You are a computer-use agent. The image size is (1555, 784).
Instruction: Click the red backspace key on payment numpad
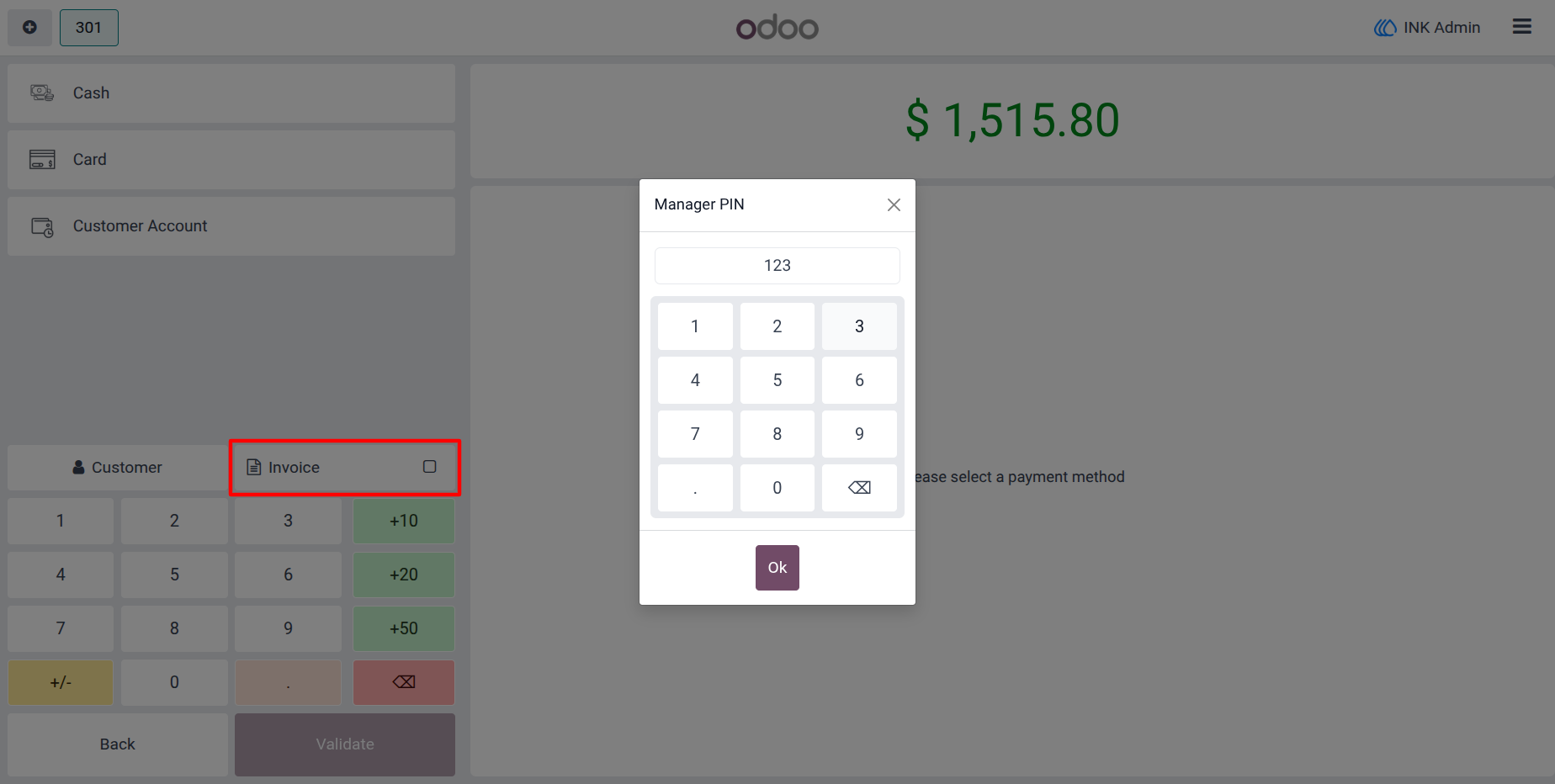click(404, 682)
